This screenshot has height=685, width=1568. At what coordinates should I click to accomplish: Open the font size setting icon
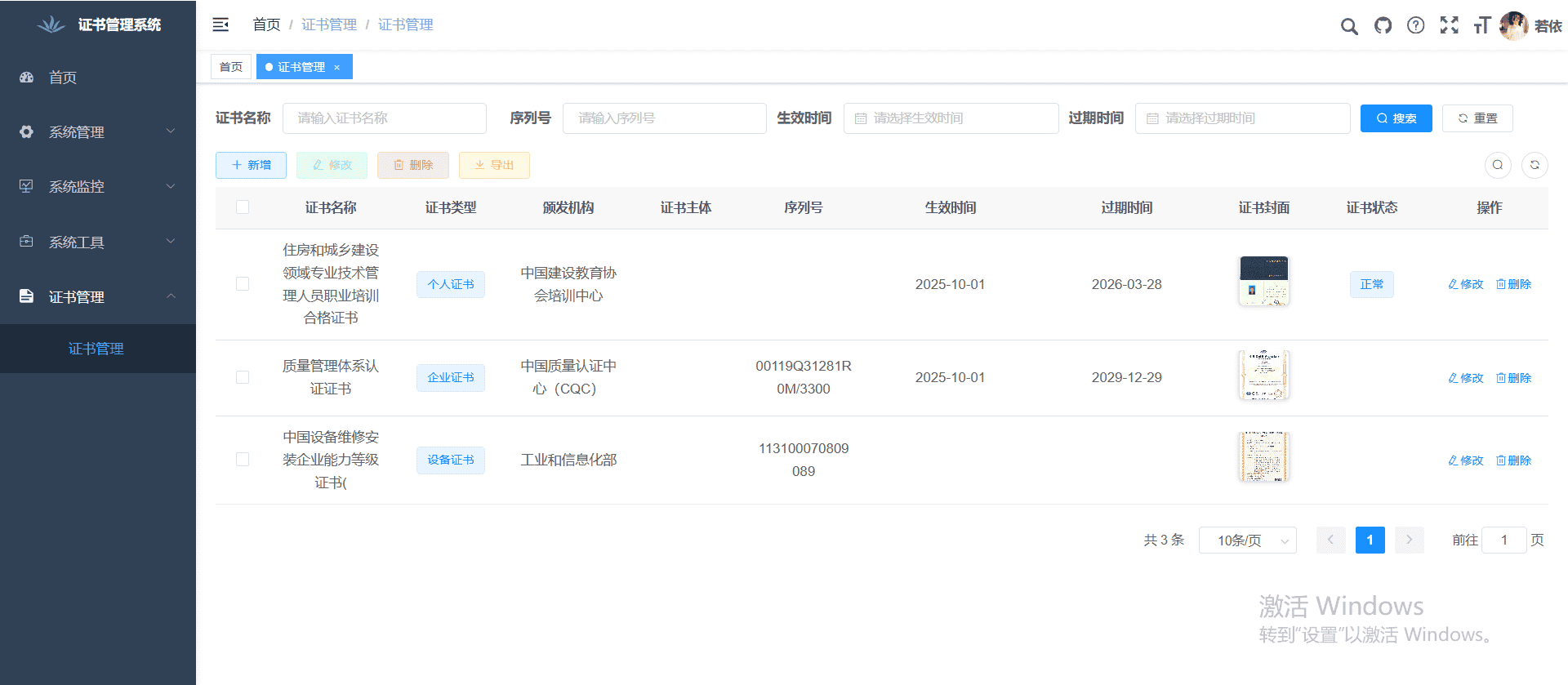coord(1481,26)
